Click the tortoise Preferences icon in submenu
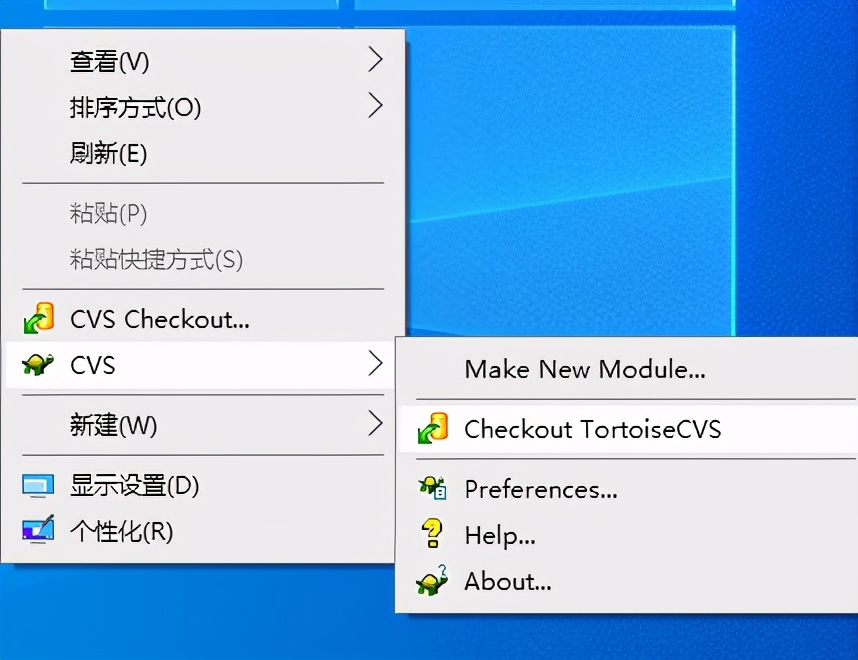This screenshot has width=858, height=660. pyautogui.click(x=434, y=489)
